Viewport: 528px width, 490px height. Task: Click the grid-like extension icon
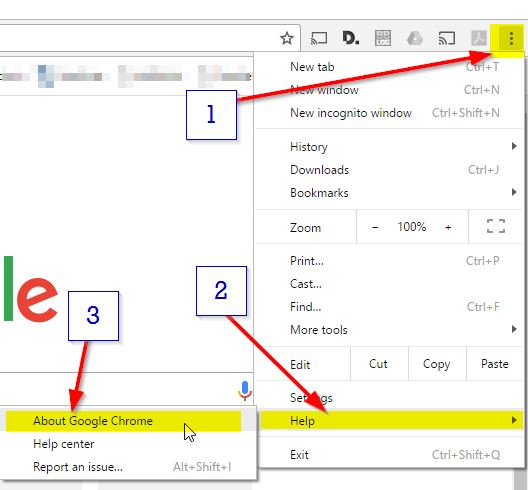coord(383,38)
